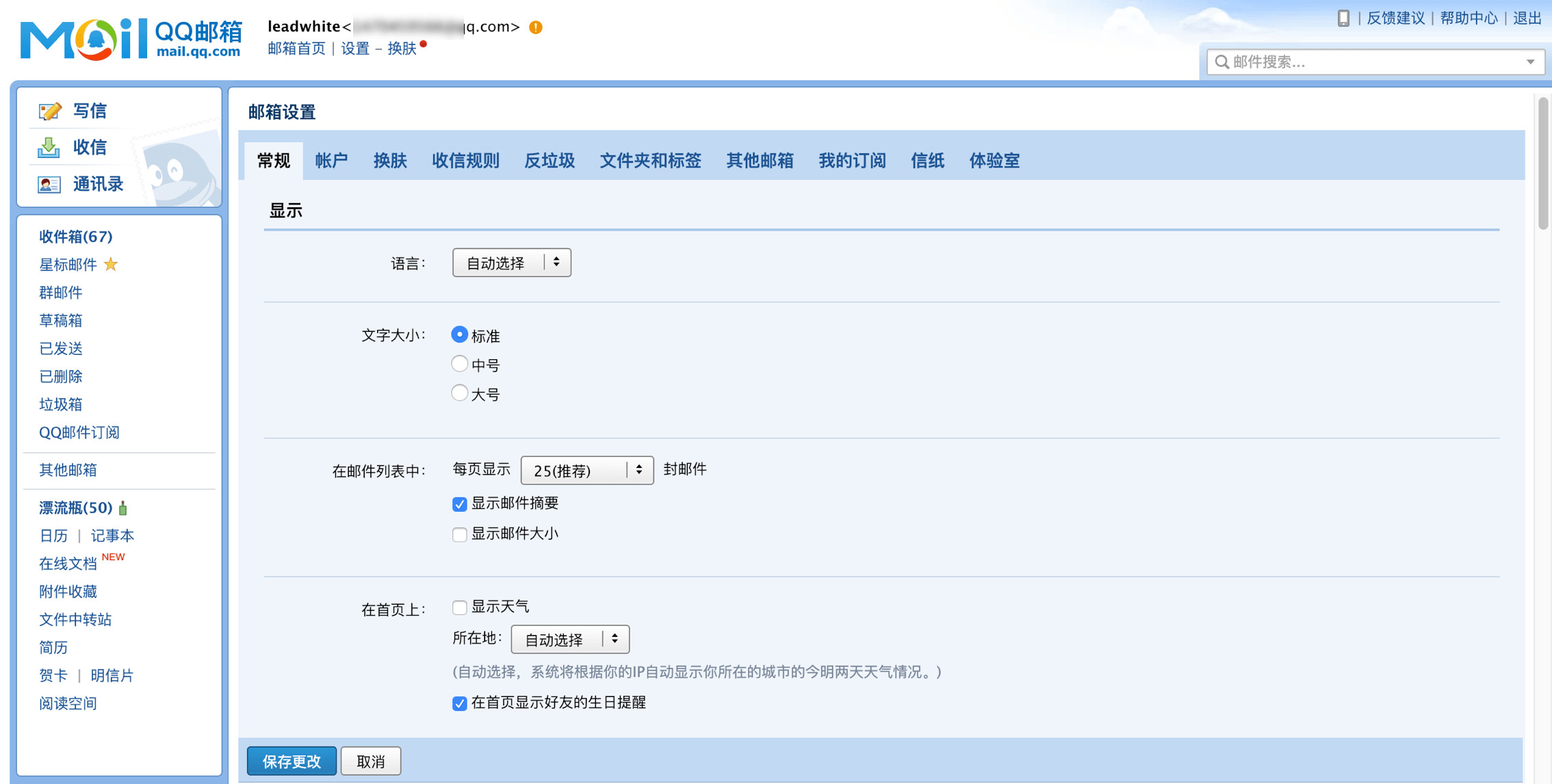Open the 通讯录 contacts icon

tap(49, 183)
